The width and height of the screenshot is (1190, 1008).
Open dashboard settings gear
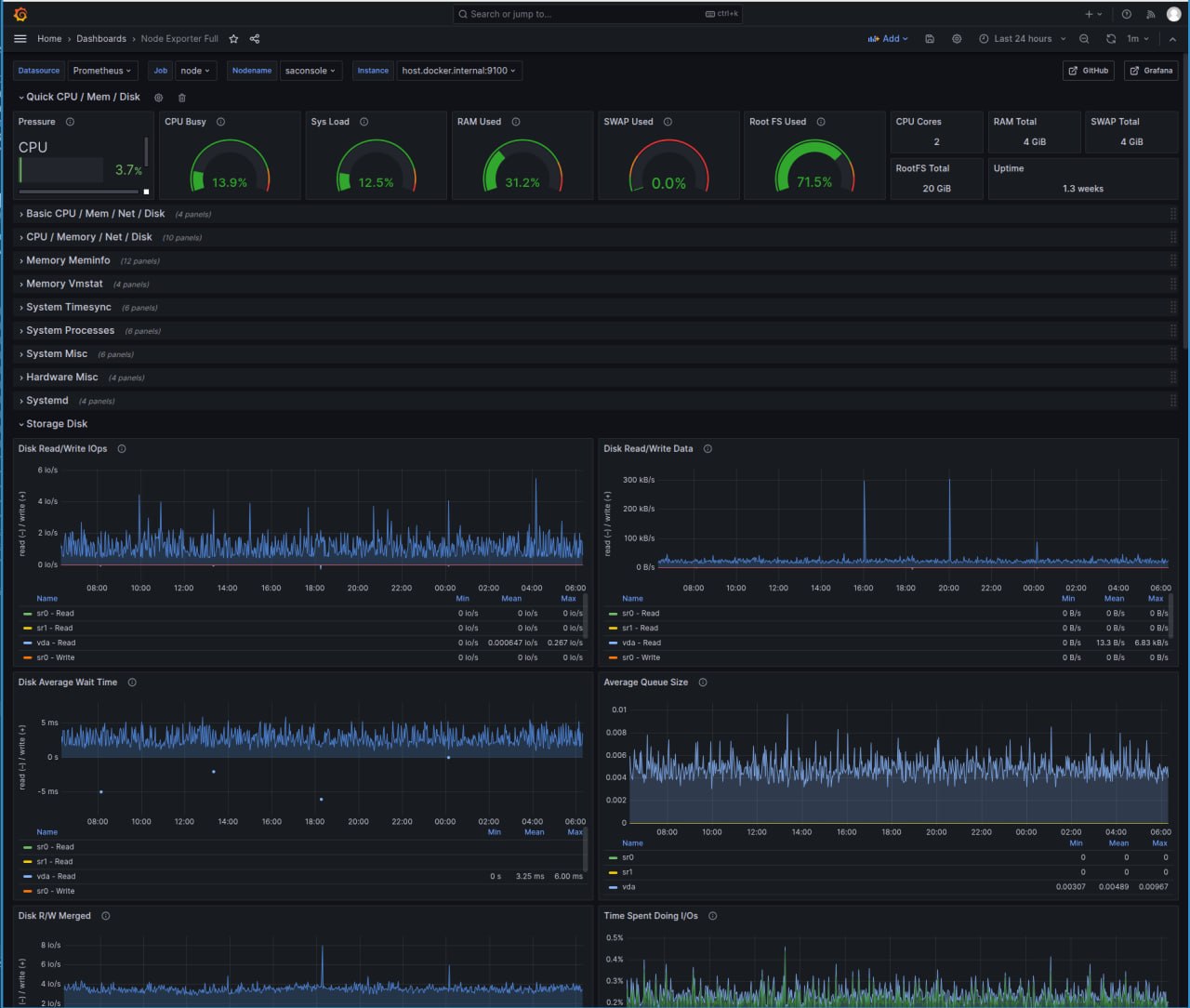[957, 39]
